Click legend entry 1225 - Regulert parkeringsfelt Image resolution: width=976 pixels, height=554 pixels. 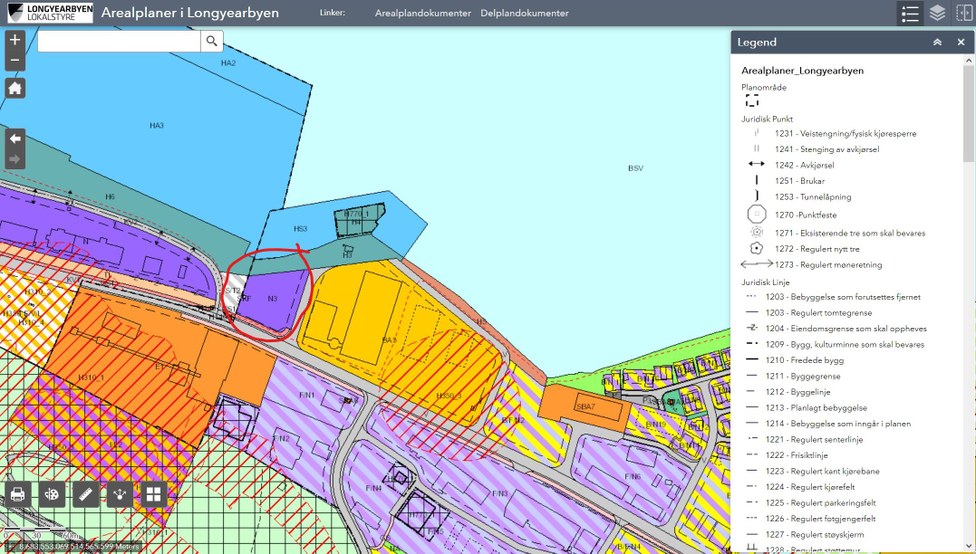click(820, 503)
